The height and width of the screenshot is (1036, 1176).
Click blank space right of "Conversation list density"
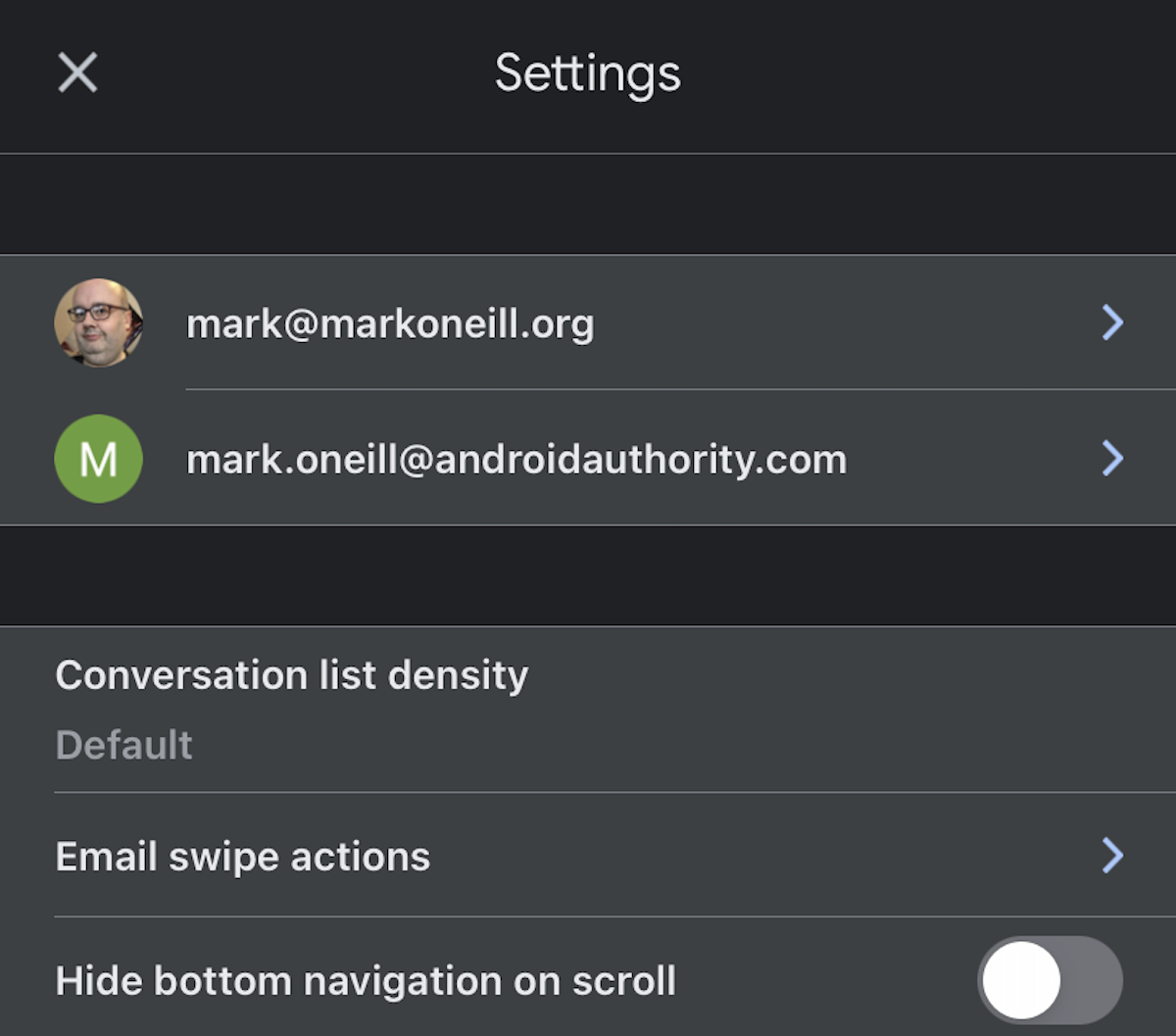pos(833,676)
